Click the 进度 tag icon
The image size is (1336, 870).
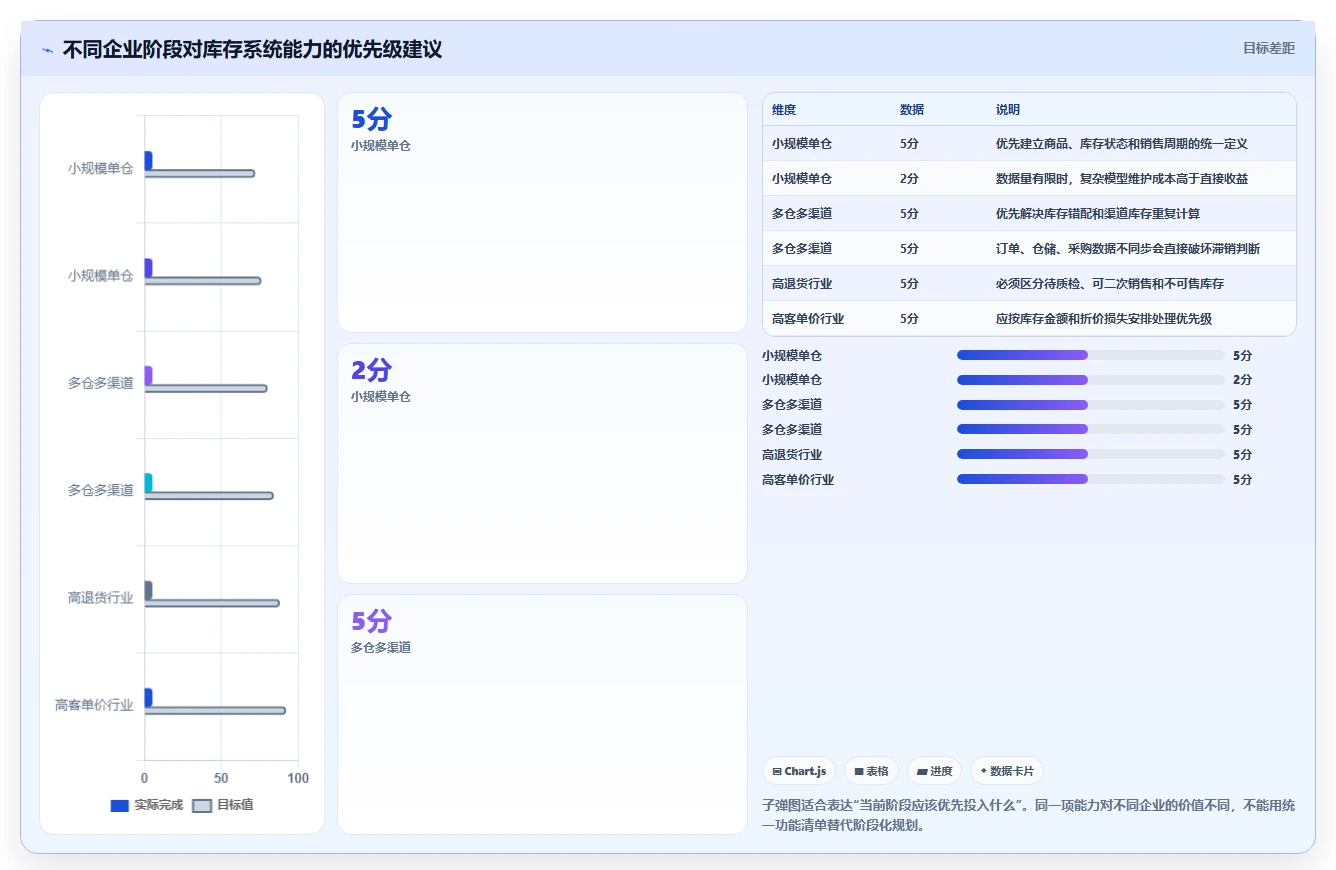click(922, 772)
